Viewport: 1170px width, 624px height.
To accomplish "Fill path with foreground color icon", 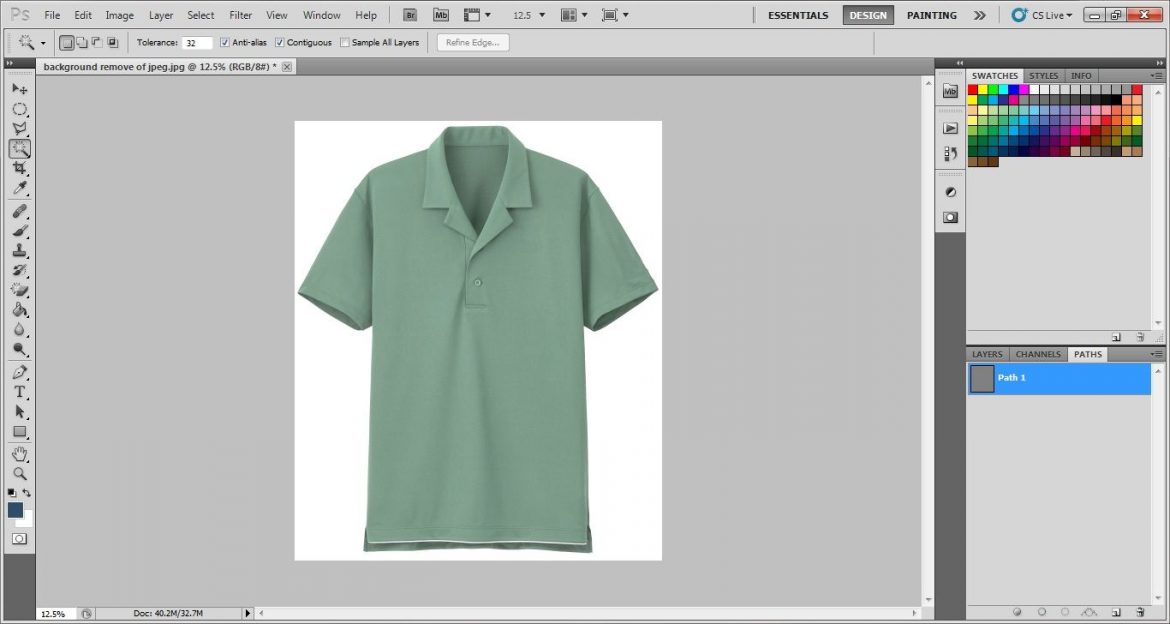I will [1016, 613].
